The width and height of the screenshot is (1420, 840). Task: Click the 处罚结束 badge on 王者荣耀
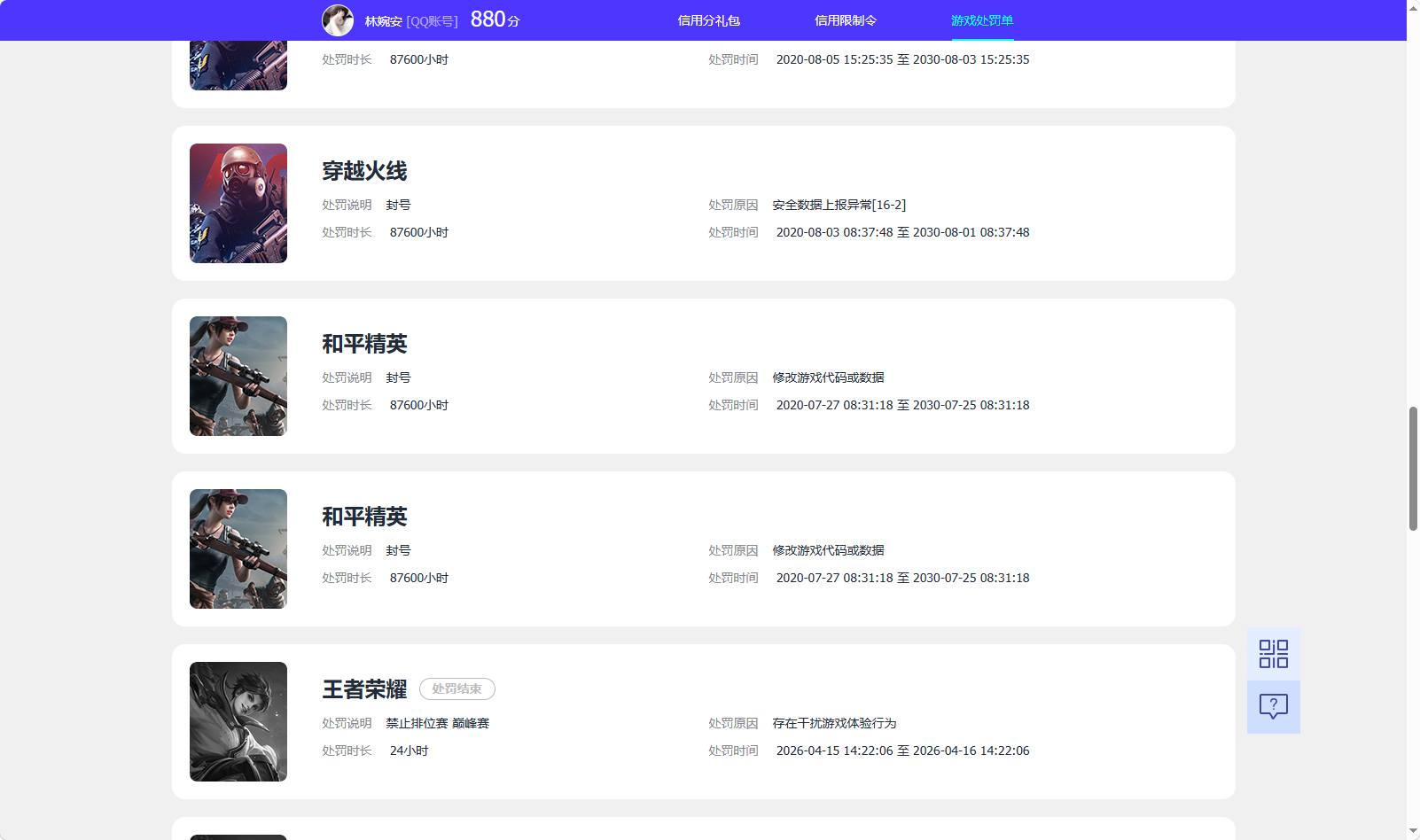[456, 688]
